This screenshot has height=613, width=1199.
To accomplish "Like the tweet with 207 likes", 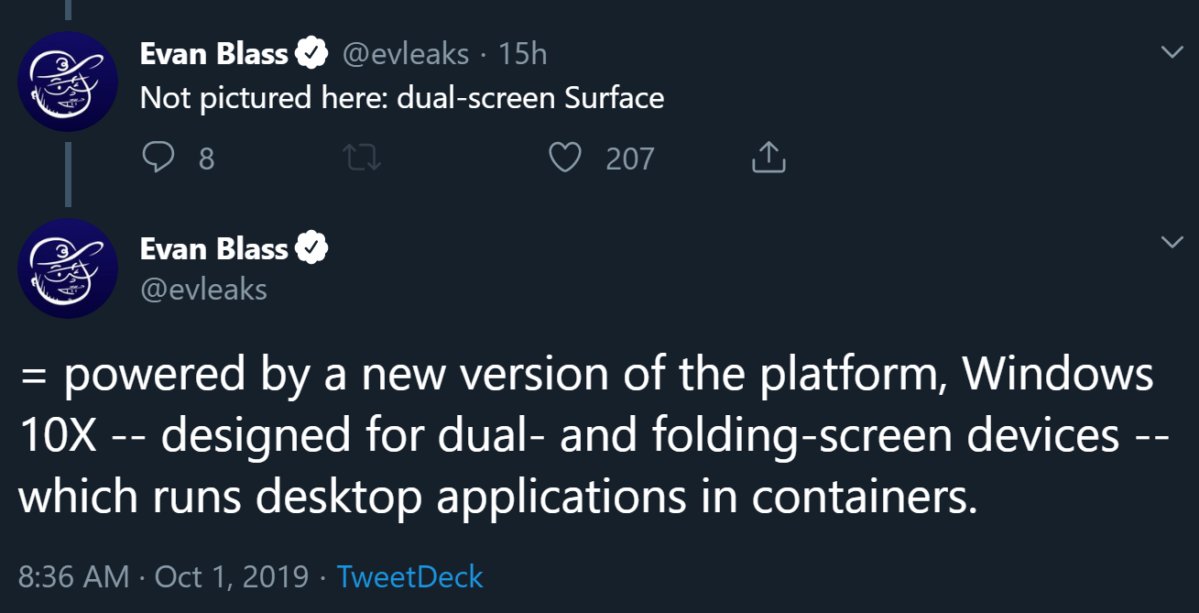I will click(x=565, y=158).
